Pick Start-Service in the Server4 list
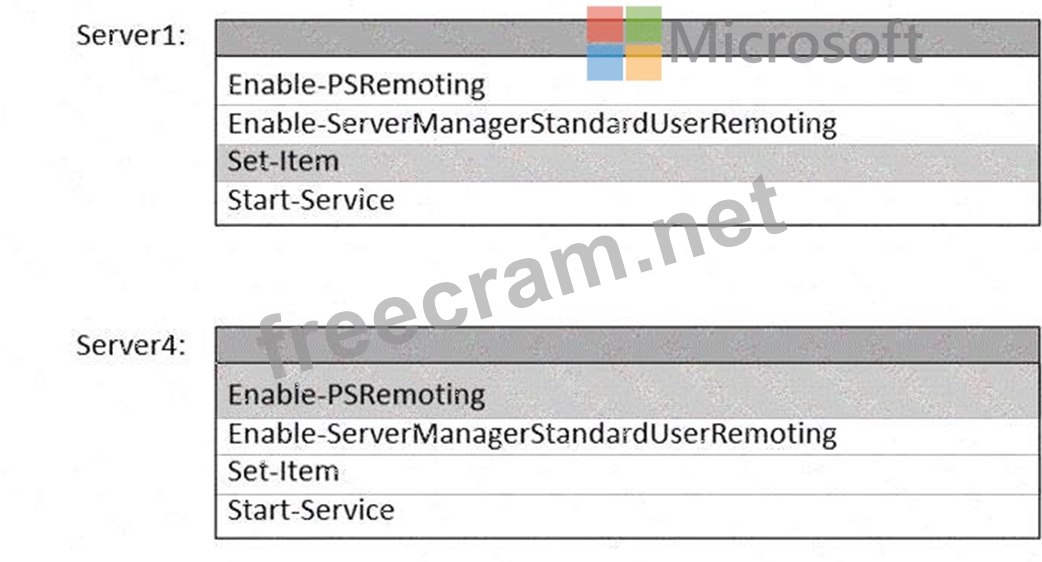This screenshot has width=1042, height=562. click(x=311, y=511)
